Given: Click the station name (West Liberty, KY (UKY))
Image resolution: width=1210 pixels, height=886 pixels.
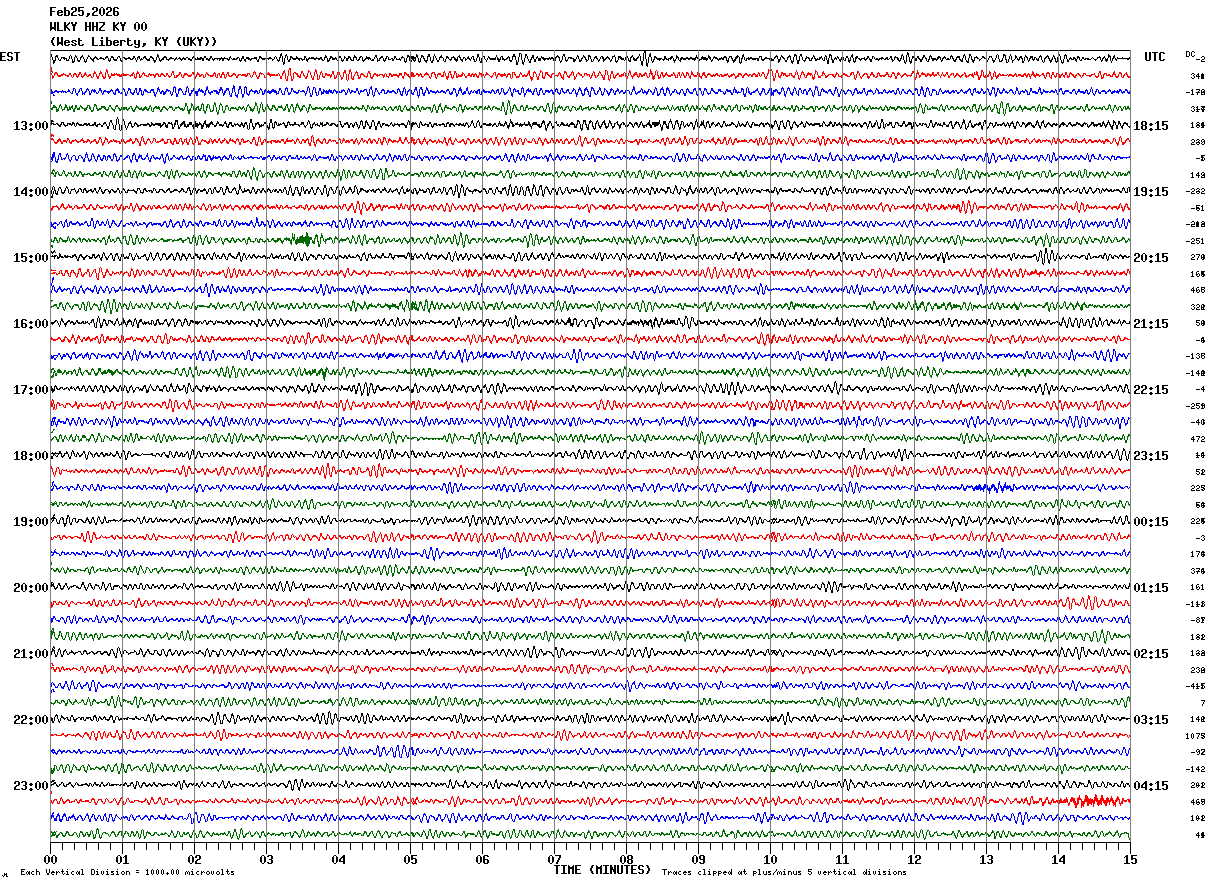Looking at the screenshot, I should 134,42.
